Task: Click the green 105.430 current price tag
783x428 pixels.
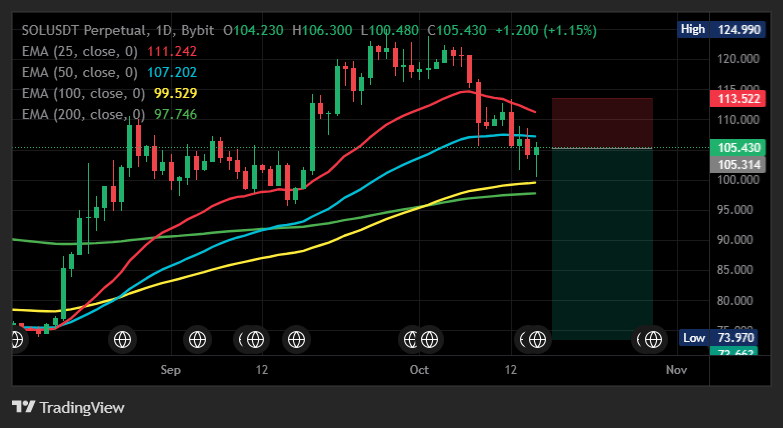Action: point(738,148)
